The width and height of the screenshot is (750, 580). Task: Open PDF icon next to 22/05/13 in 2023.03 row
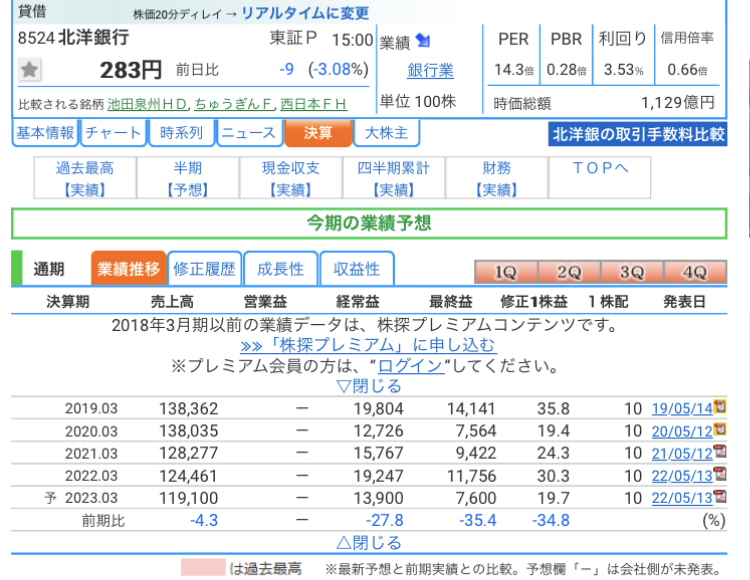coord(720,496)
